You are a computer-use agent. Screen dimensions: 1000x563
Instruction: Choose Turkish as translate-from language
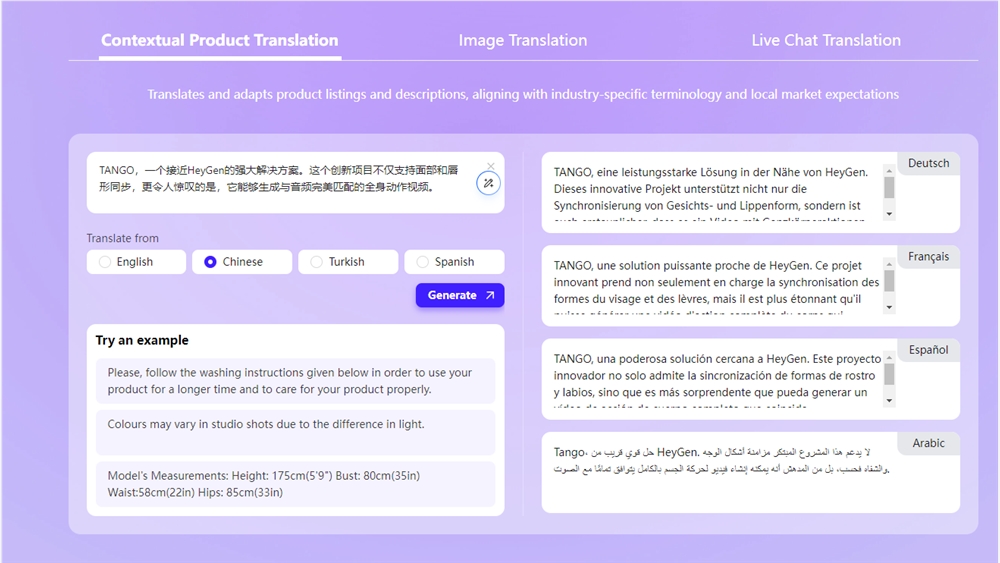point(348,262)
